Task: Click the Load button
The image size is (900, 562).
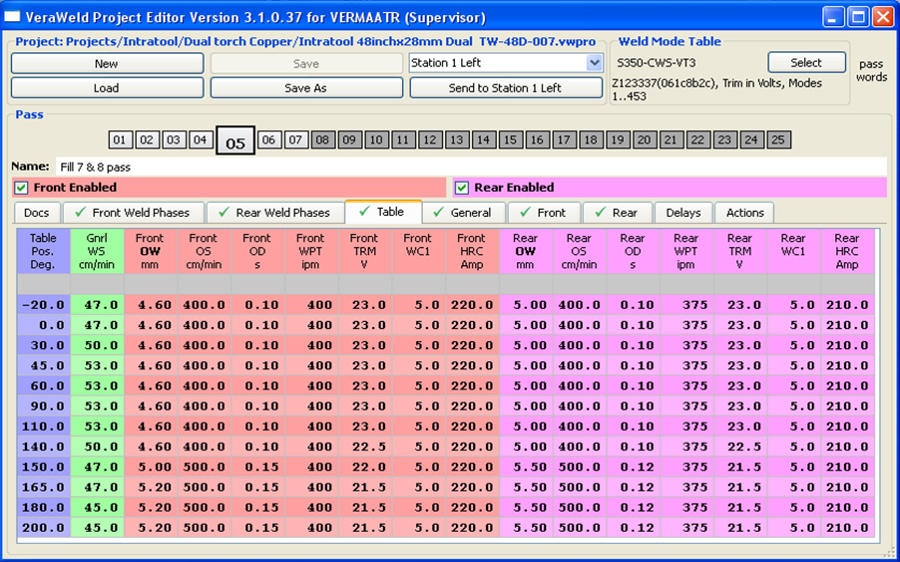Action: (107, 88)
